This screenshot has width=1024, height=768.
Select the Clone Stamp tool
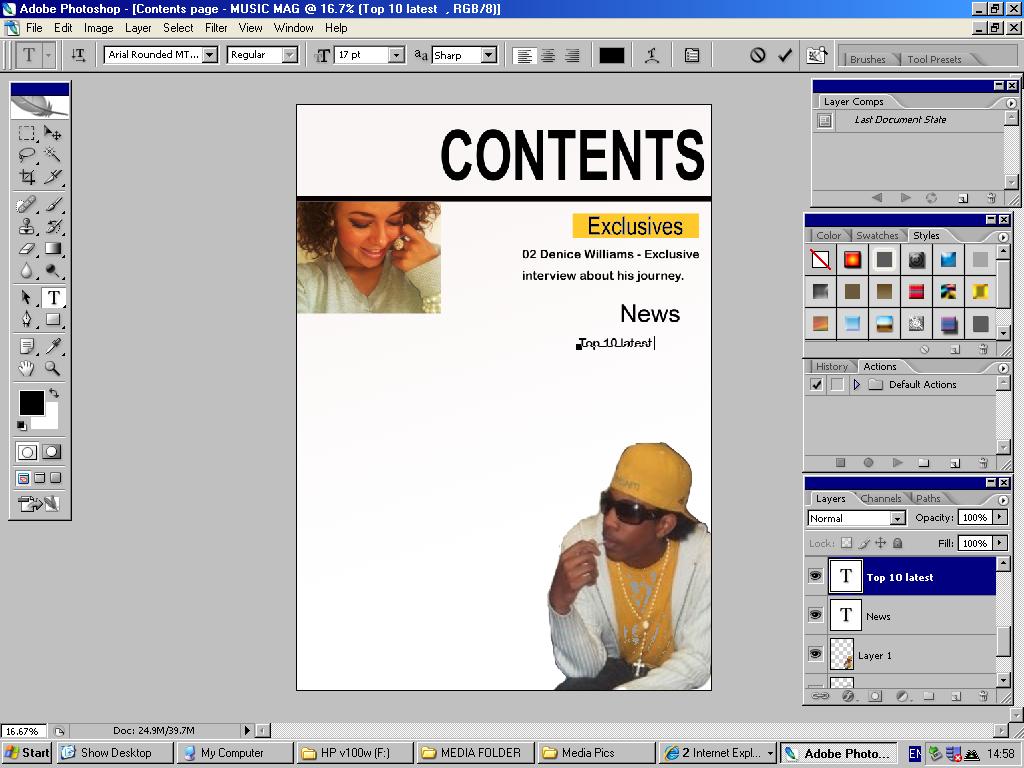pyautogui.click(x=26, y=227)
